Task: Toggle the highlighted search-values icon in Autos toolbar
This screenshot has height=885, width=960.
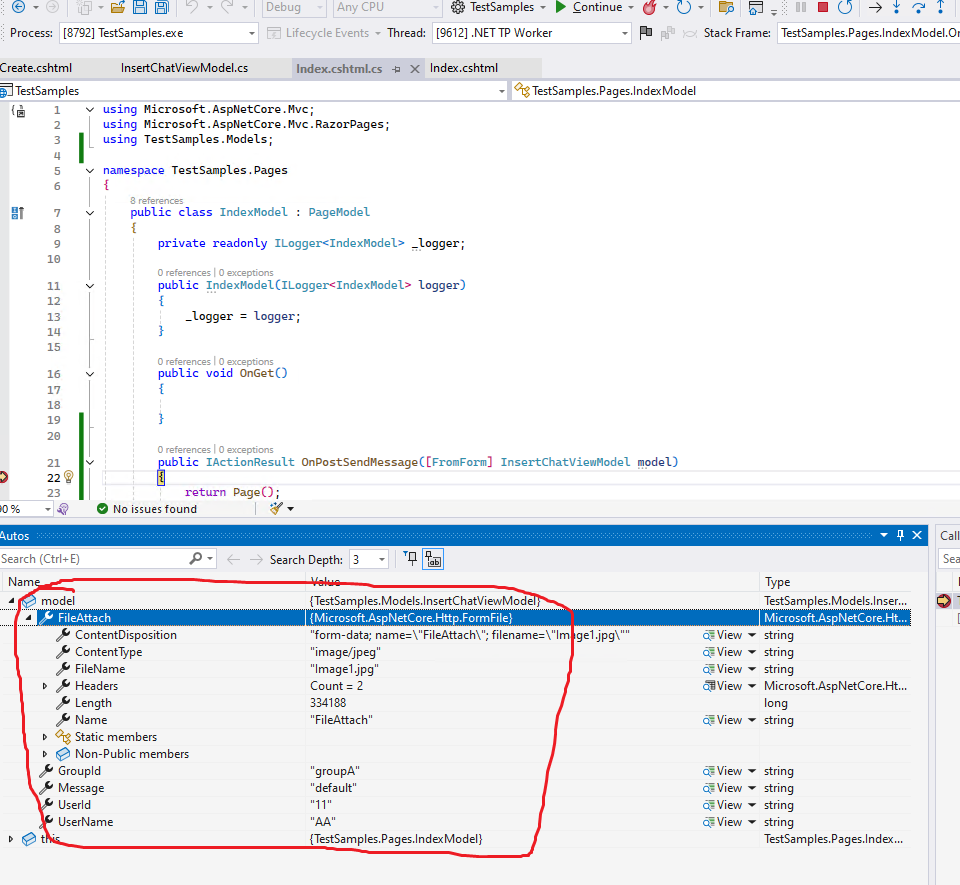Action: 433,559
